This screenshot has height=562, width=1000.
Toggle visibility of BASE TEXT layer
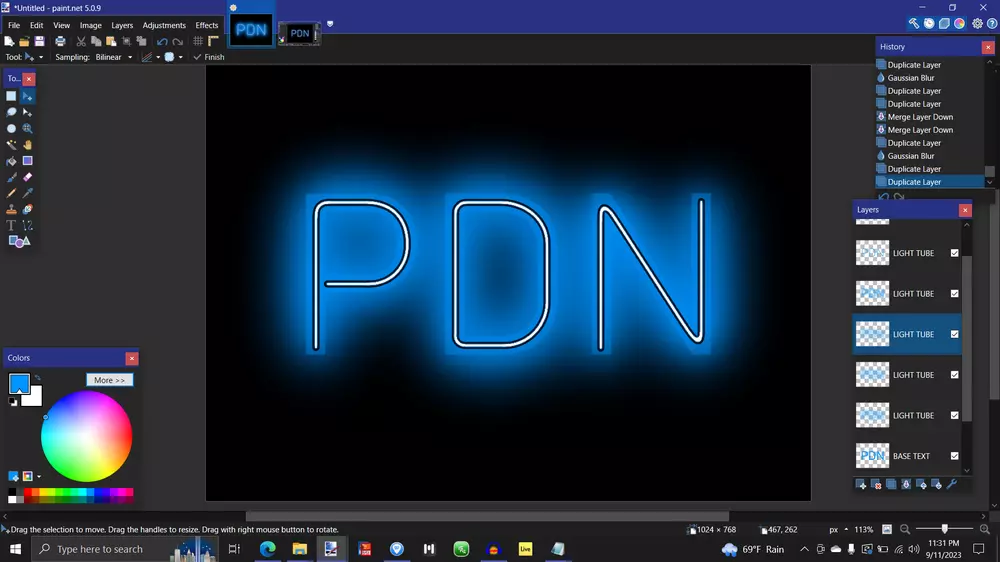click(x=955, y=456)
